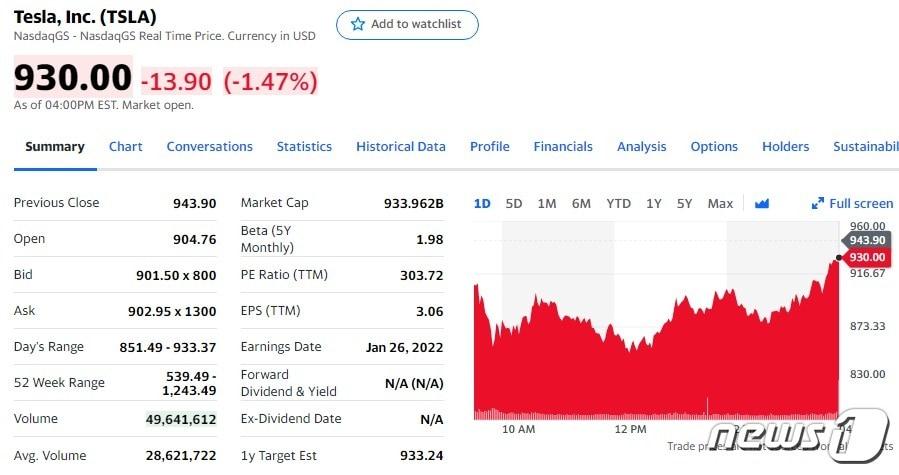The height and width of the screenshot is (475, 899).
Task: Switch to the Chart tab
Action: pos(126,146)
